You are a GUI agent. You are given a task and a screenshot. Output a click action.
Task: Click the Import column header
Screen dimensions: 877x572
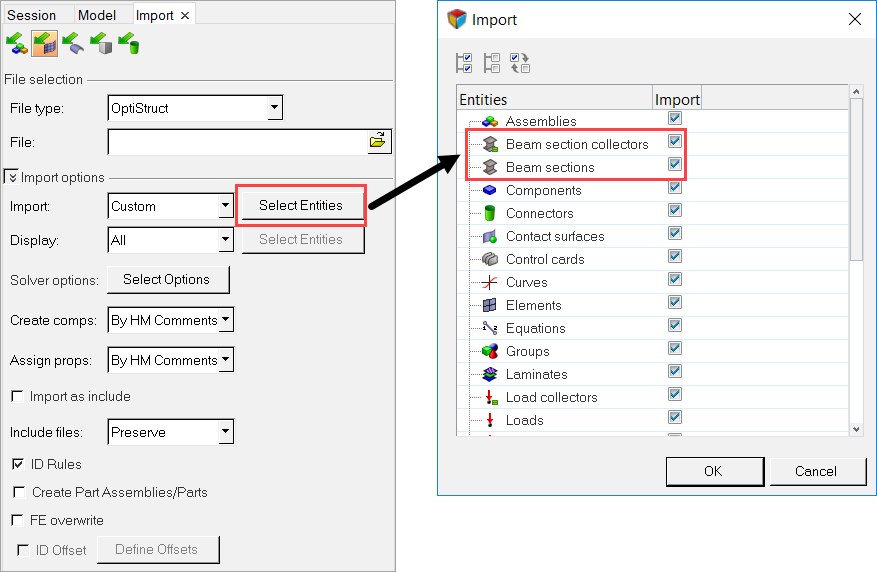(677, 99)
